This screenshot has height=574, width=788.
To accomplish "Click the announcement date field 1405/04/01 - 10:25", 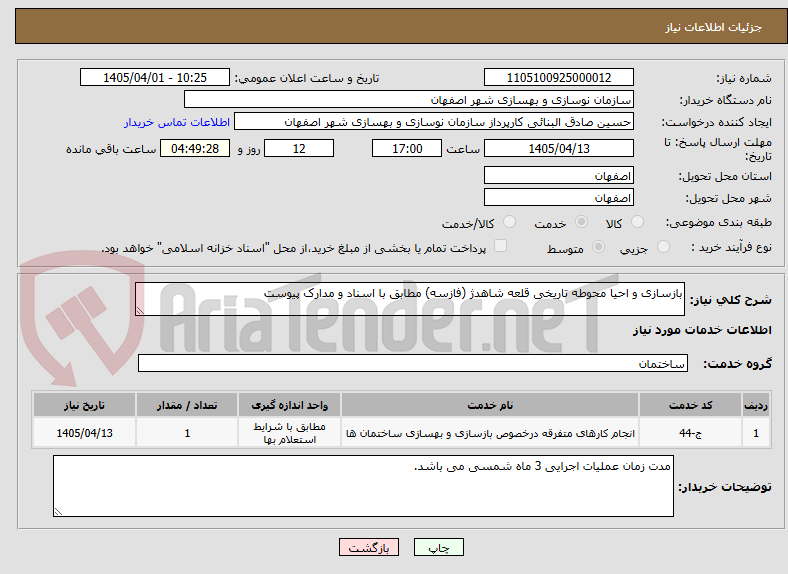I will 155,77.
